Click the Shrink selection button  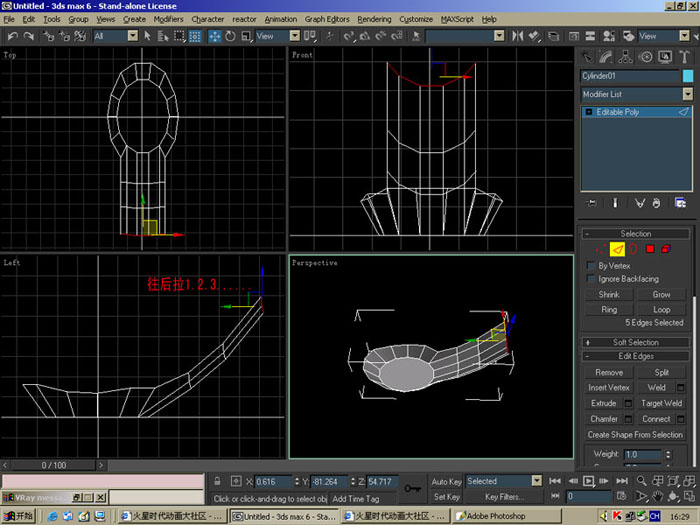609,295
